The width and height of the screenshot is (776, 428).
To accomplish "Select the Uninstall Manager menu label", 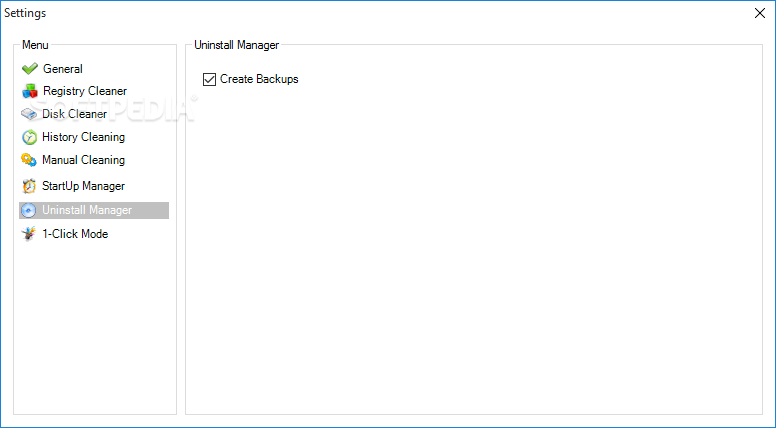I will click(87, 210).
